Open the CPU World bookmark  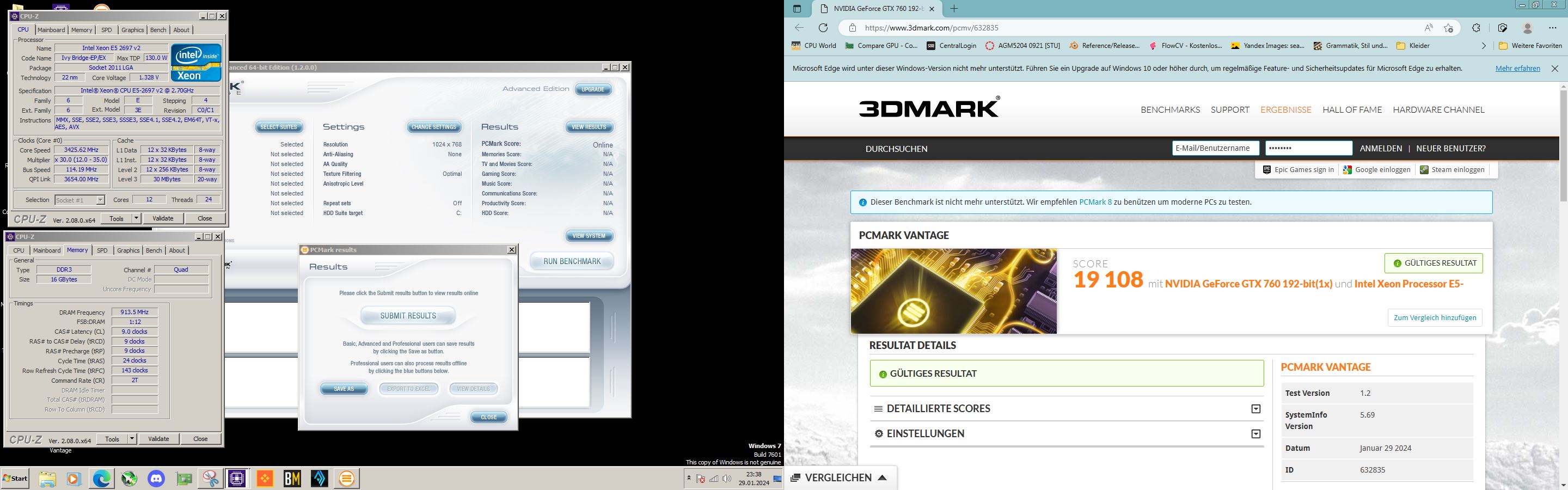(x=814, y=46)
